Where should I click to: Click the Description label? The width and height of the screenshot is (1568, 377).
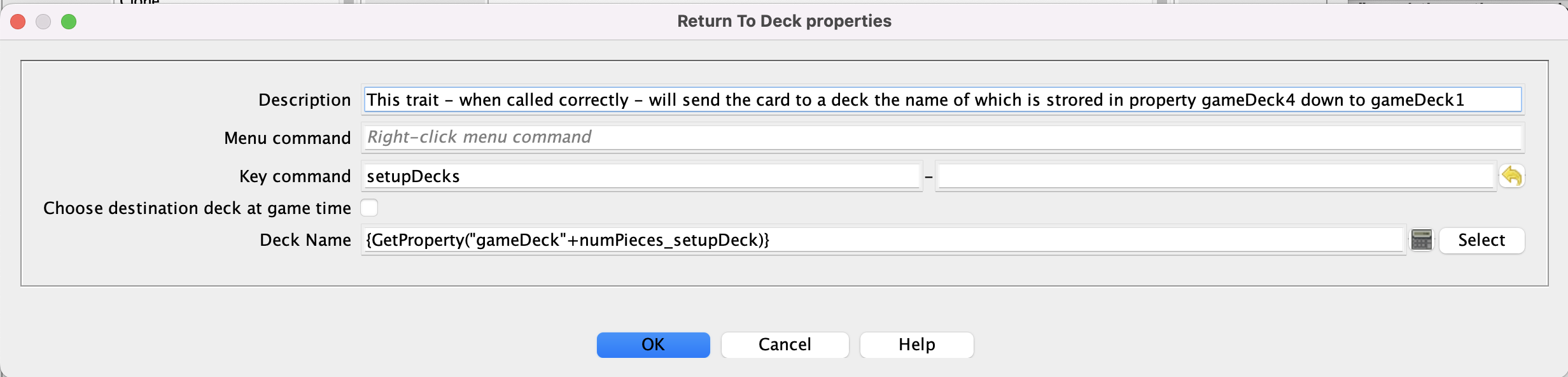[x=304, y=100]
